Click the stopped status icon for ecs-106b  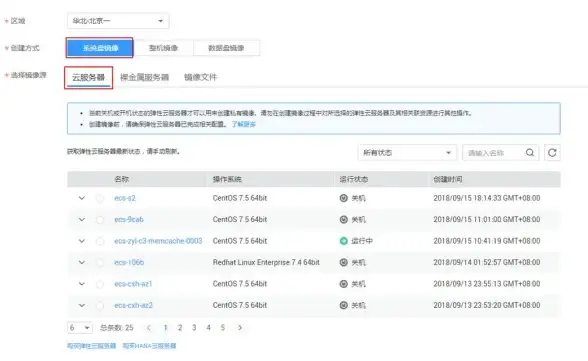pos(344,262)
